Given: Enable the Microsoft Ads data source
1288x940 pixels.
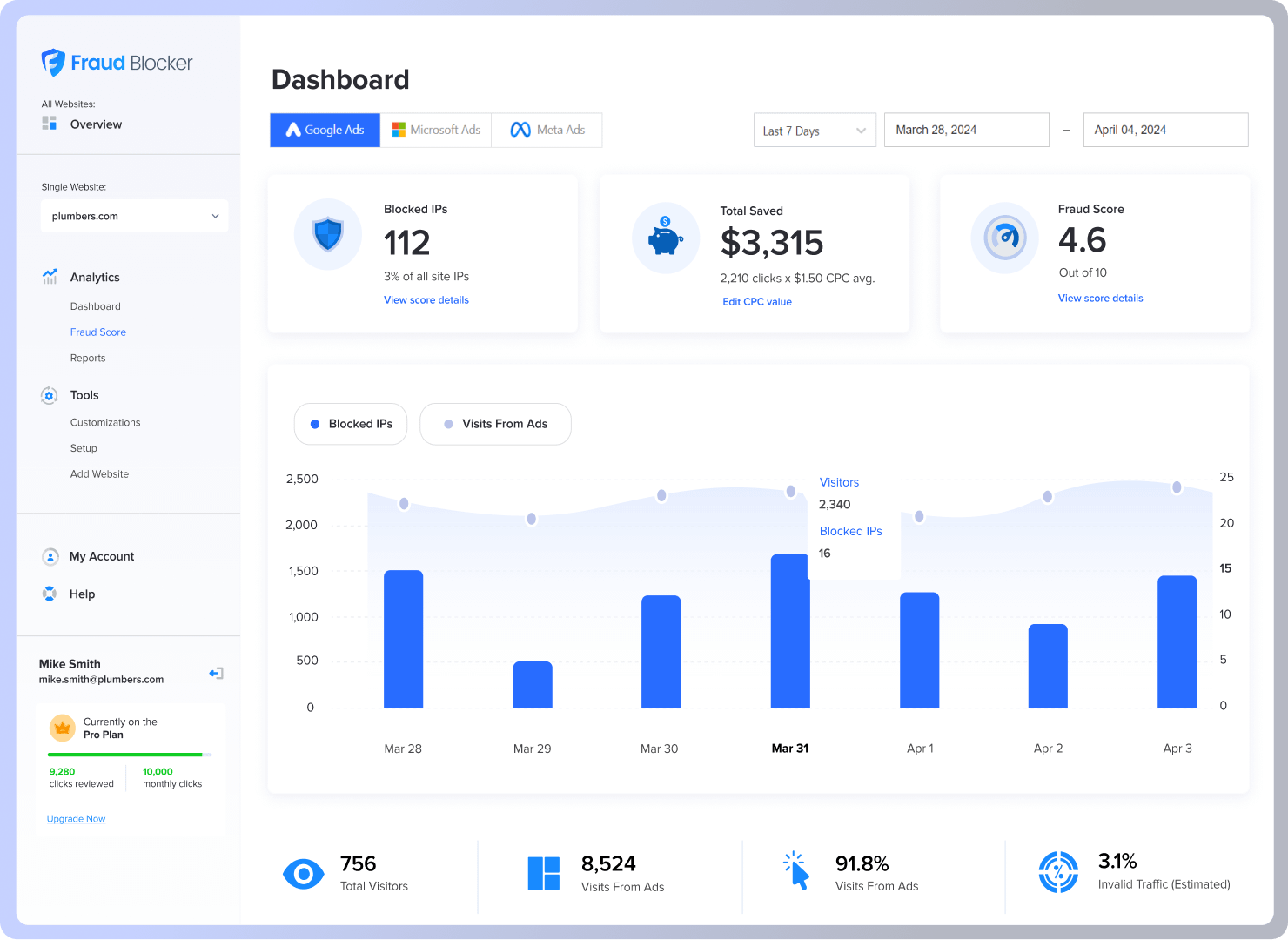Looking at the screenshot, I should [x=436, y=130].
